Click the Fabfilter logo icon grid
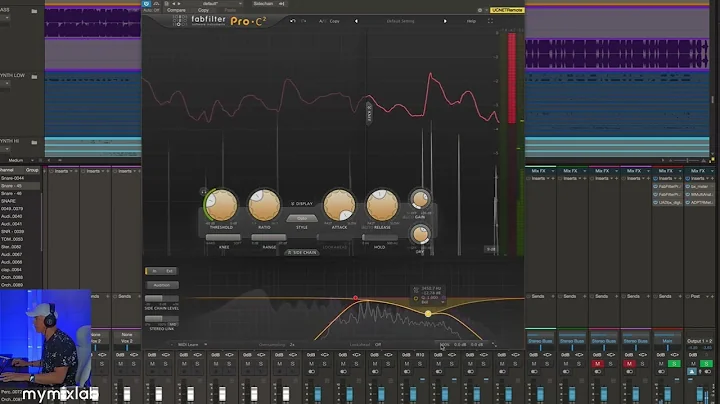Screen dimensions: 720x404 tap(180, 21)
